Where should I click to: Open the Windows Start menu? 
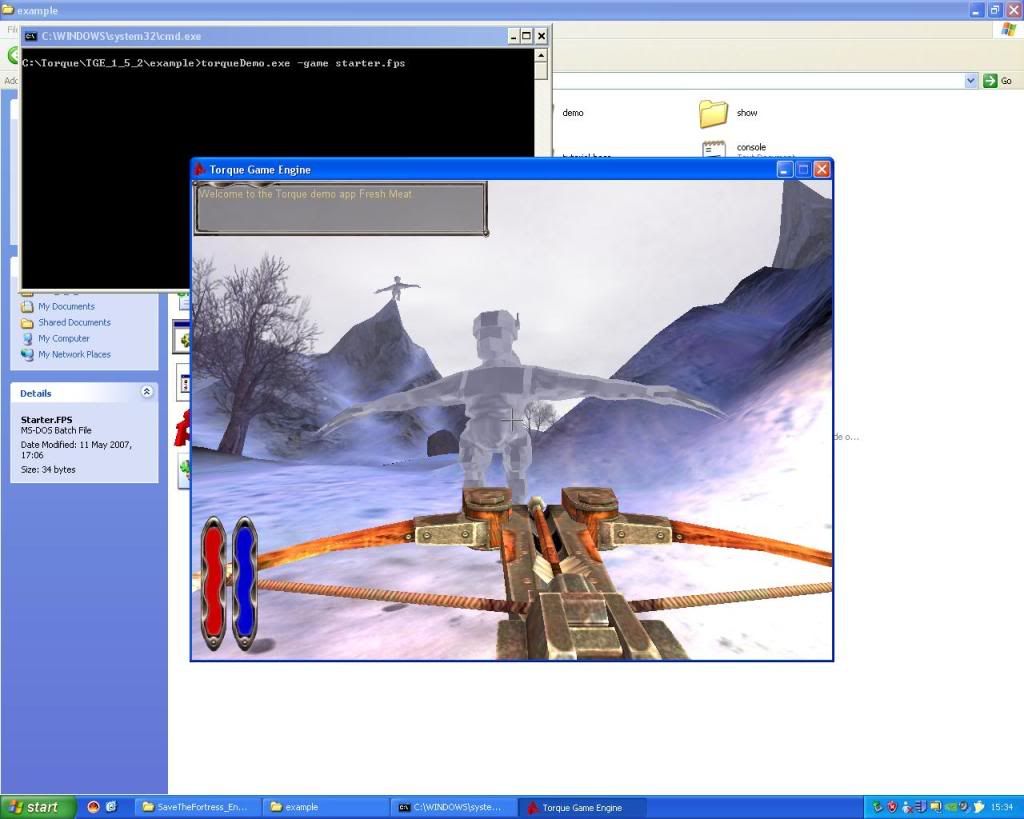[38, 807]
